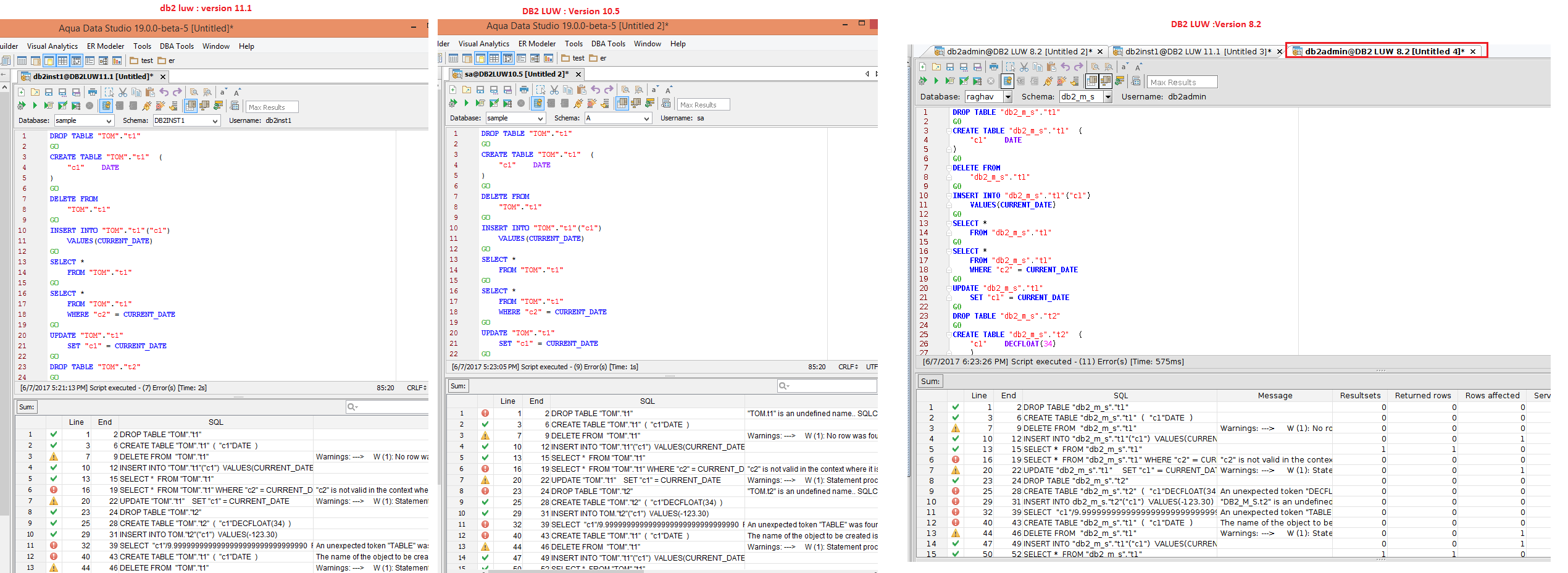Click Save All icon in DB2 LUW 8.2 toolbar
The height and width of the screenshot is (573, 1568).
click(x=977, y=67)
